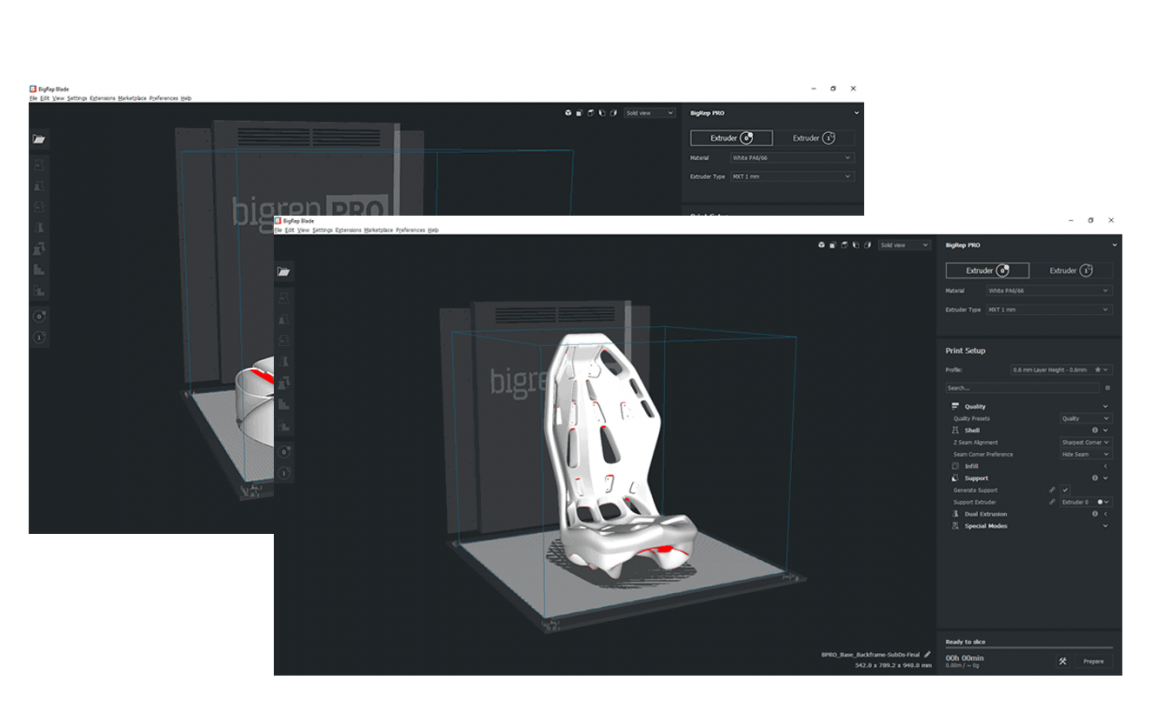Select Move tool in front window toolbar
Image resolution: width=1158 pixels, height=720 pixels.
pyautogui.click(x=284, y=298)
